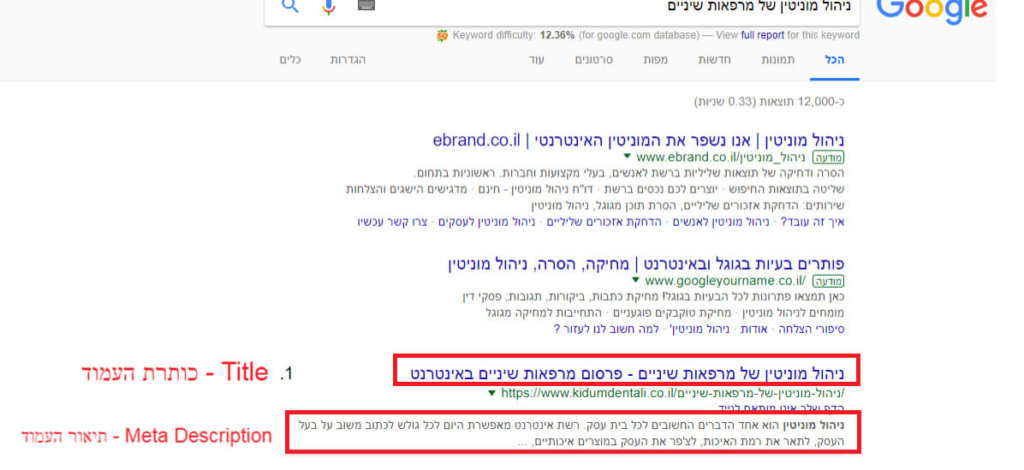This screenshot has width=1024, height=470.
Task: Open the הגדרות settings menu
Action: tap(348, 59)
